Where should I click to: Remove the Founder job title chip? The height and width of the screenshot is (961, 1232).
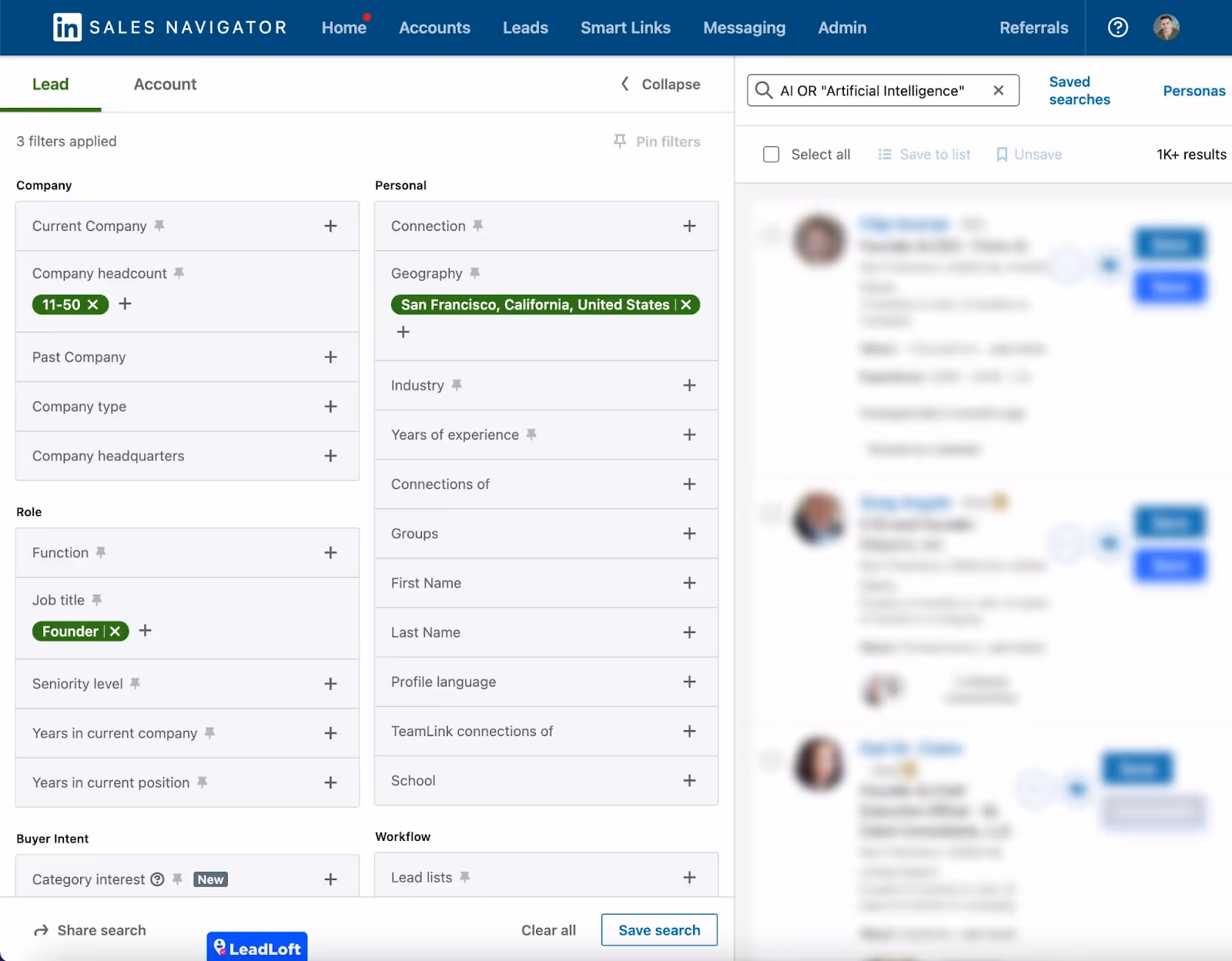(x=115, y=631)
